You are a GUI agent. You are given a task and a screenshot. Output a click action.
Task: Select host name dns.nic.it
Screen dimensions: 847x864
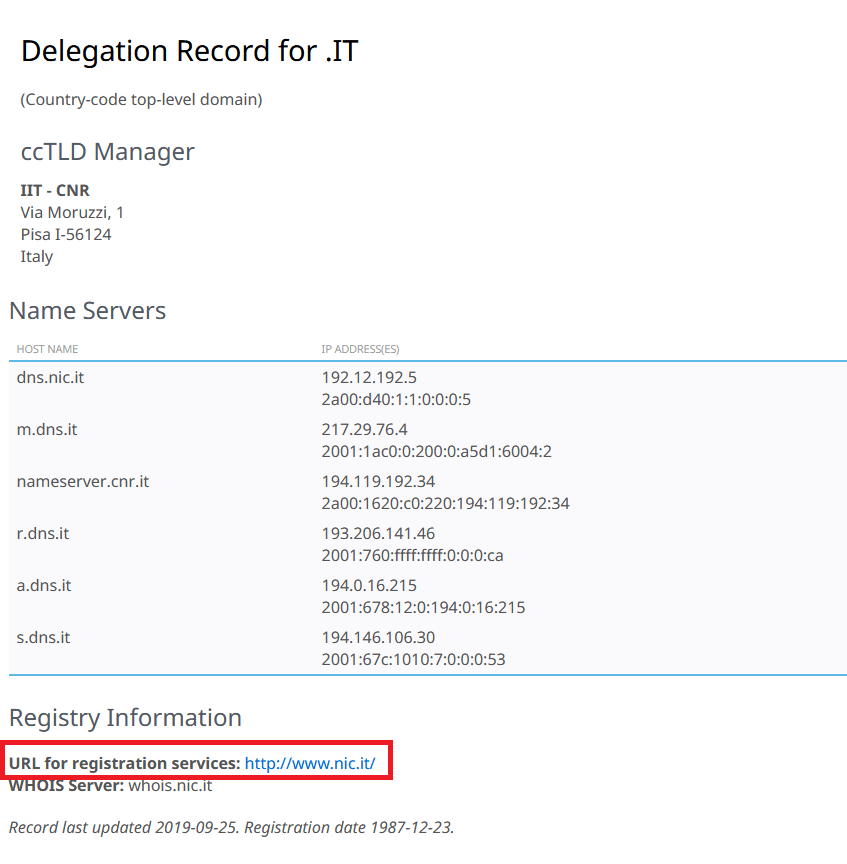click(x=50, y=377)
